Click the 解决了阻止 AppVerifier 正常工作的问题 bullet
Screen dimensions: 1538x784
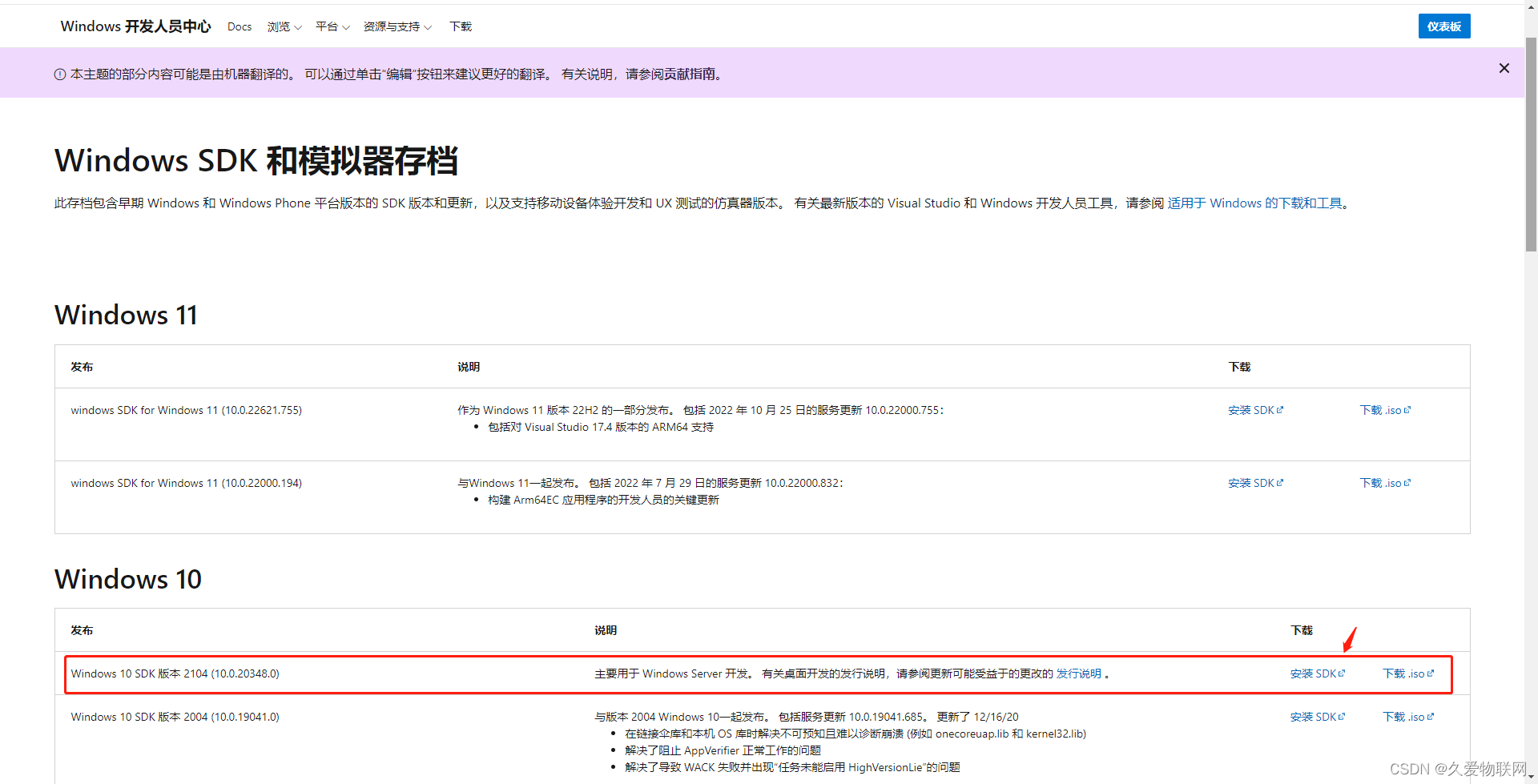coord(723,750)
